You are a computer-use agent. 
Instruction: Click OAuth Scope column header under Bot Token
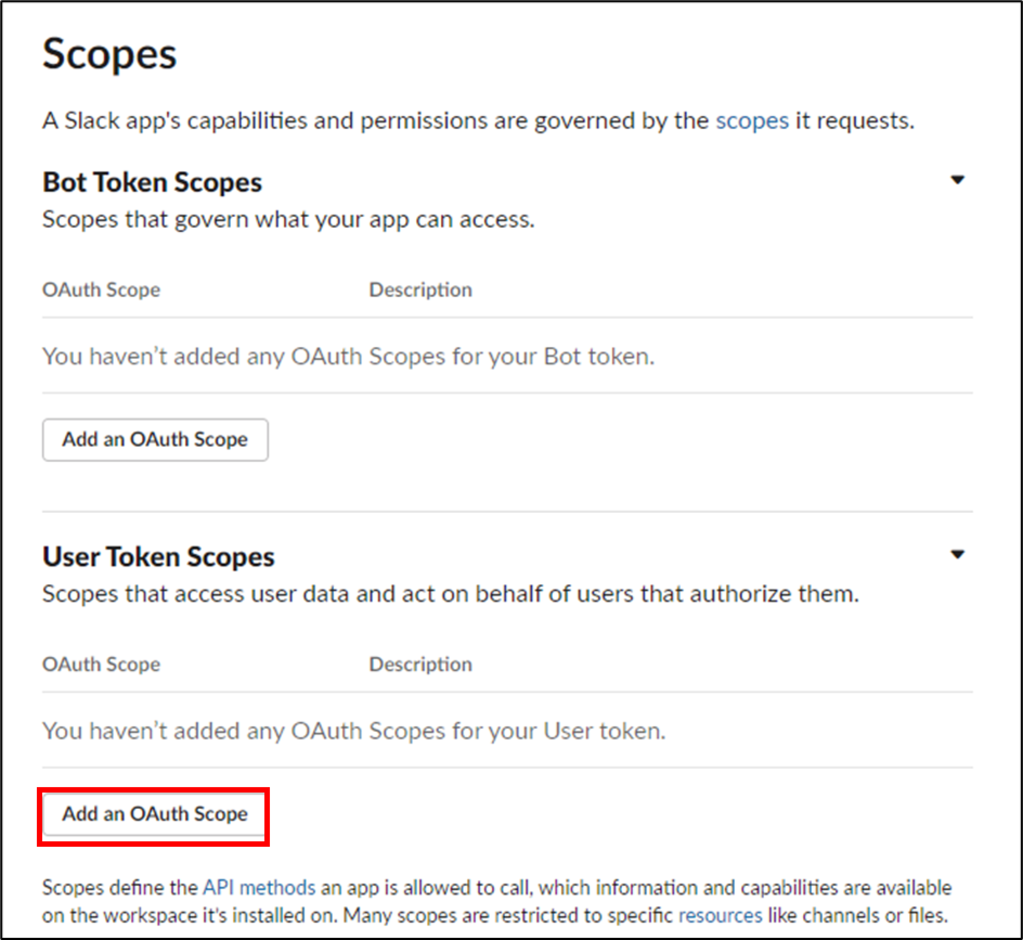pyautogui.click(x=101, y=290)
